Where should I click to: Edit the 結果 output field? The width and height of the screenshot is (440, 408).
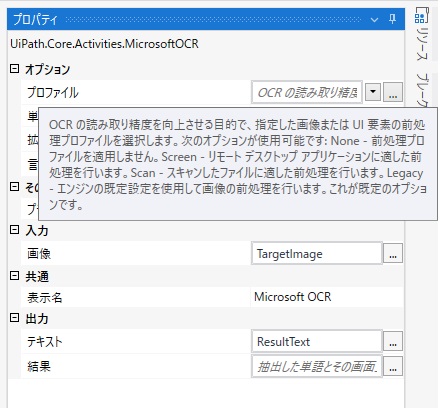(x=317, y=366)
